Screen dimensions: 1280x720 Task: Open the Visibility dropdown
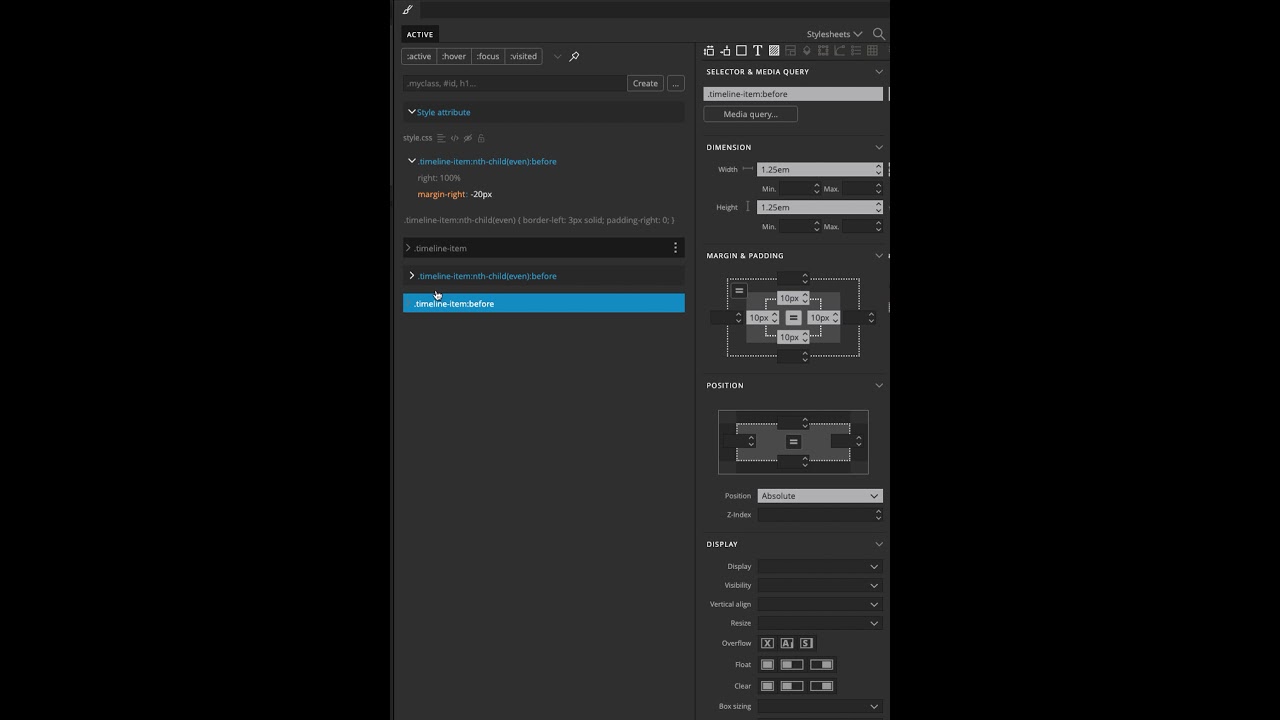point(820,586)
